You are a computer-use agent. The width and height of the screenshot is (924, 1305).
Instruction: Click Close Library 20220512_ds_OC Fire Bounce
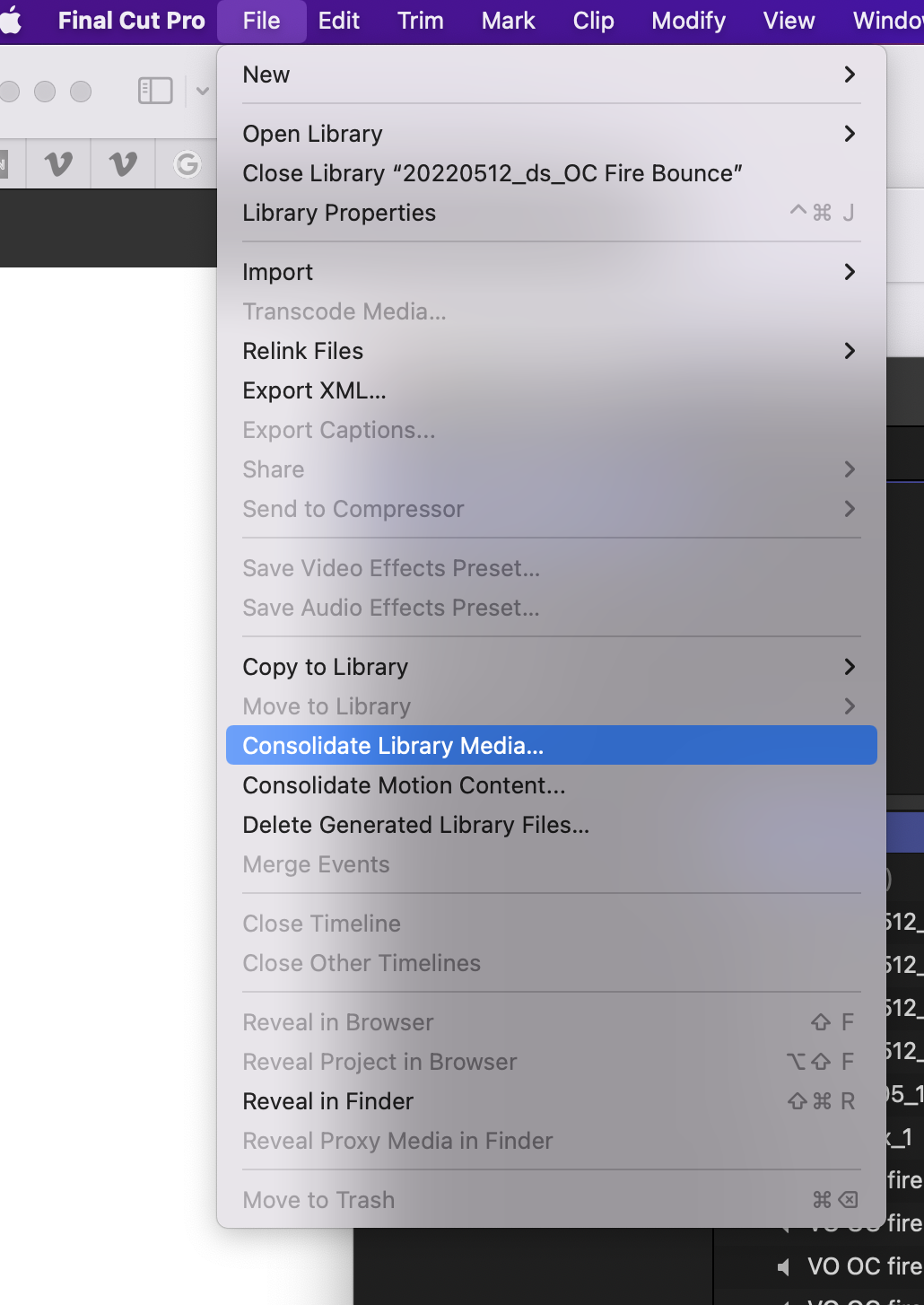(492, 173)
